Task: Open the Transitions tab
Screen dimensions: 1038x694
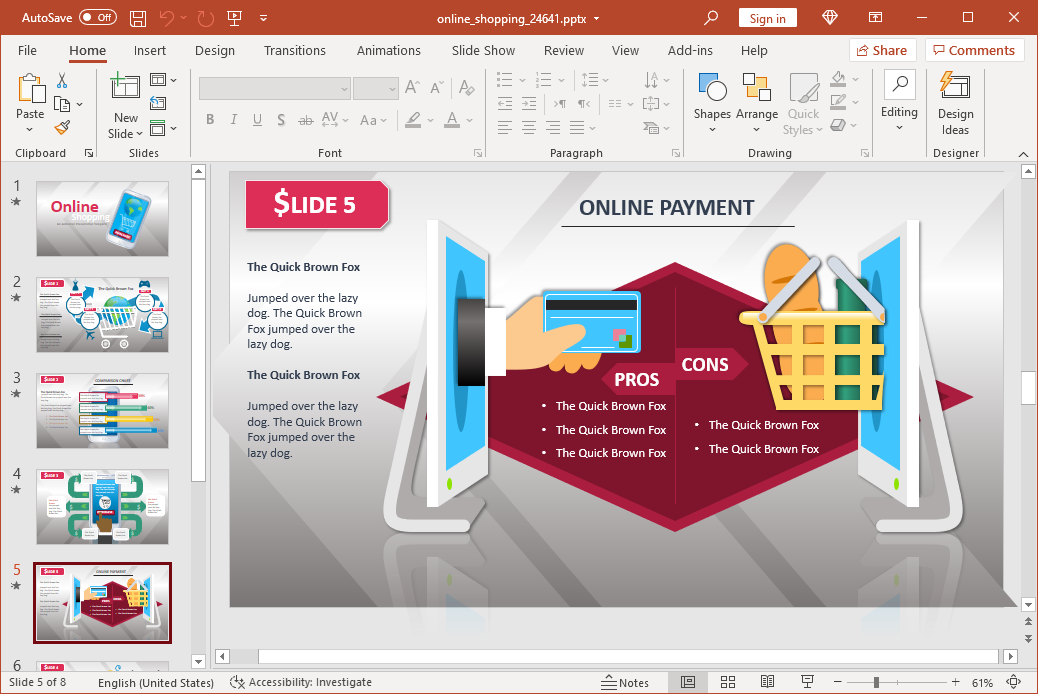Action: pyautogui.click(x=294, y=50)
